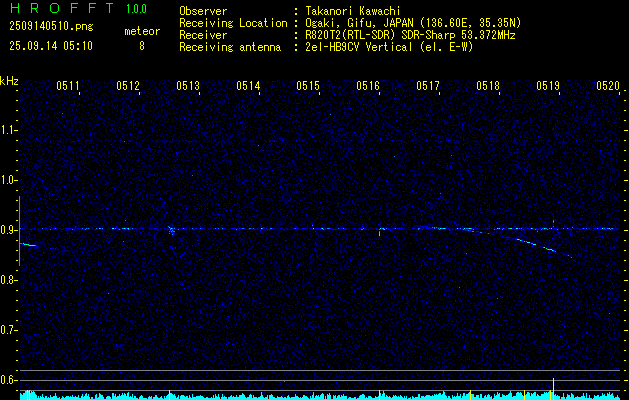The image size is (629, 400).
Task: Click the kHz axis unit label
Action: point(9,81)
